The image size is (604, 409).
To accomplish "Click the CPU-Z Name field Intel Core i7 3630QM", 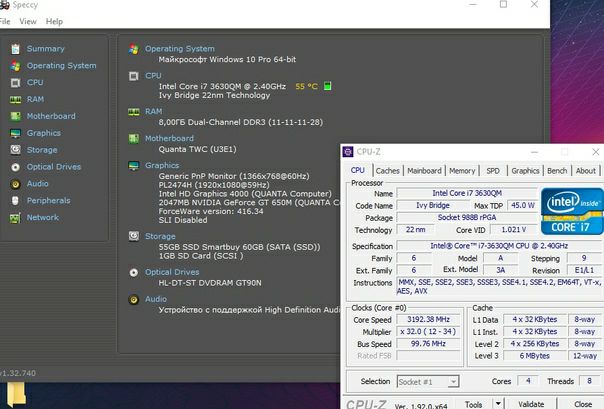I will pyautogui.click(x=467, y=193).
